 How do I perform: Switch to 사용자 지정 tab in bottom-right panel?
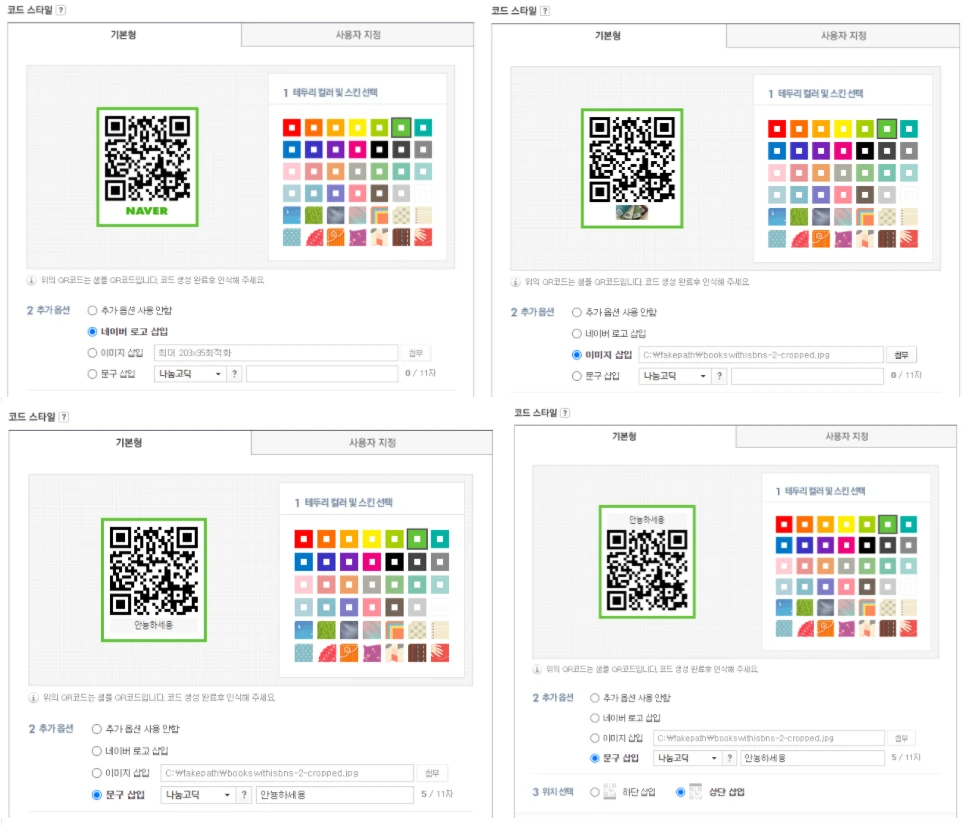(x=846, y=436)
